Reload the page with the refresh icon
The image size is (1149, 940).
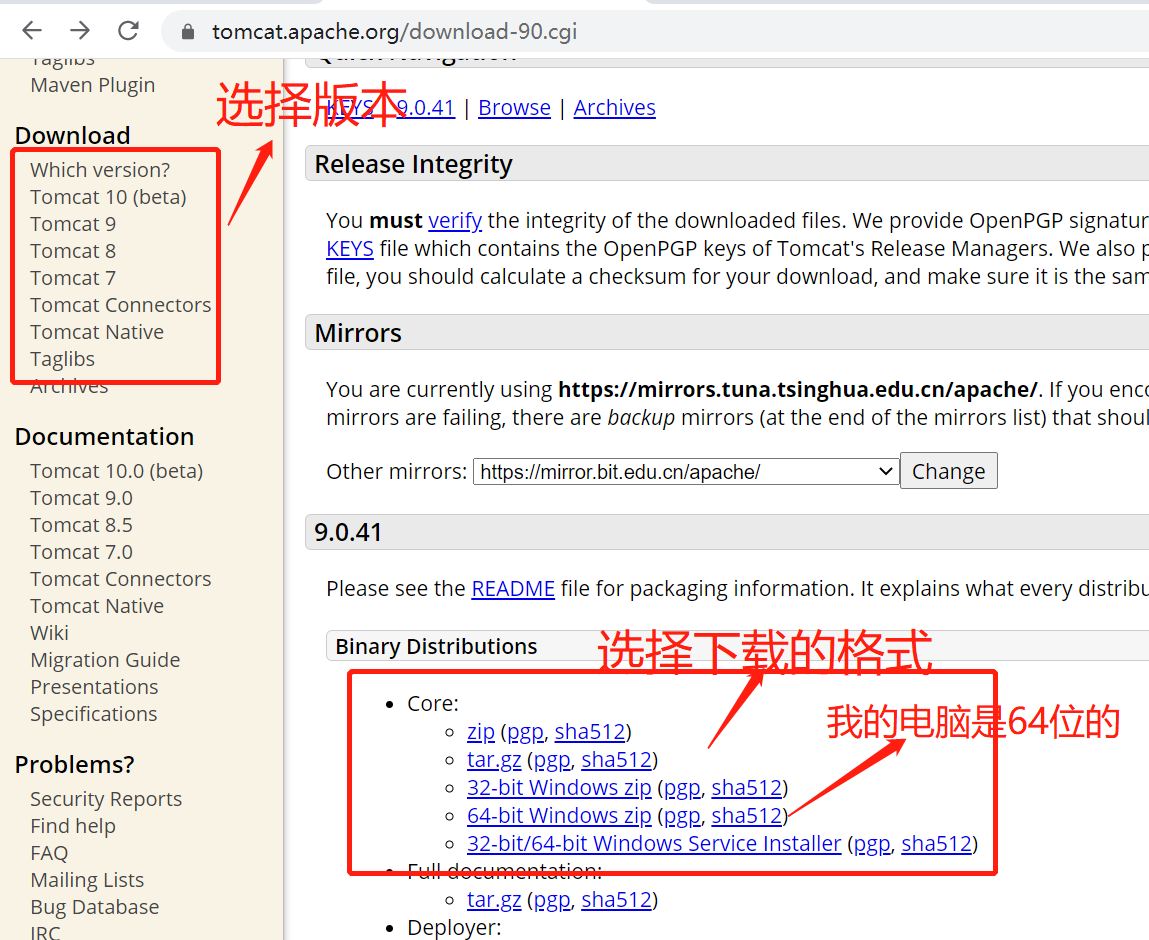[x=128, y=31]
